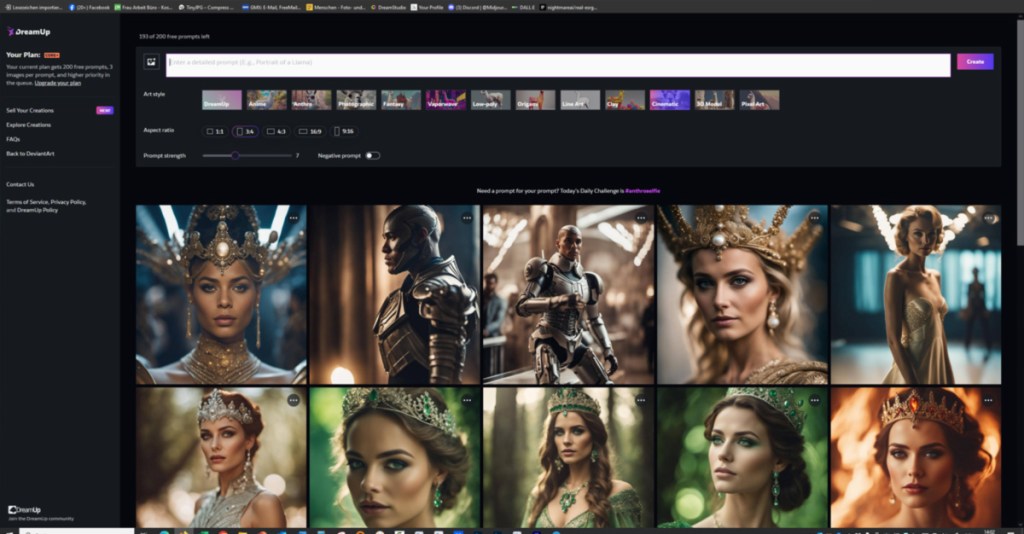Select the 16:9 aspect ratio option
This screenshot has width=1024, height=534.
(310, 131)
